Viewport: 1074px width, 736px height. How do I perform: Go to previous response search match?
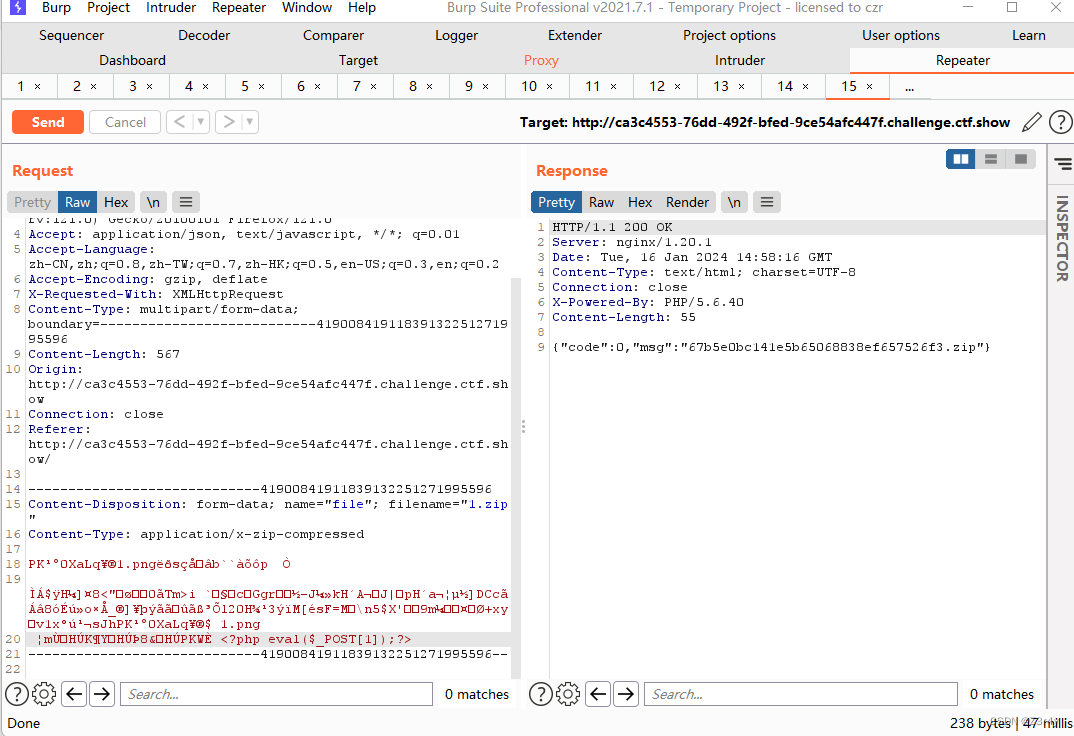(x=598, y=694)
